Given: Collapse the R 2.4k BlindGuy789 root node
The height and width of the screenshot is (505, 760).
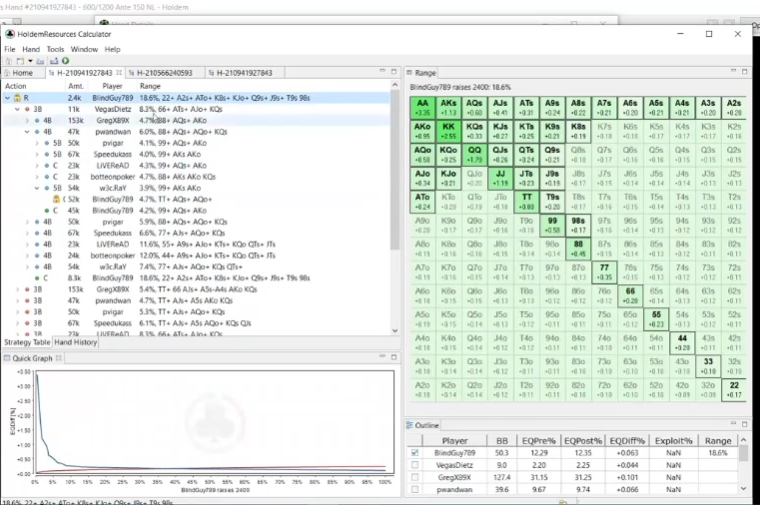Looking at the screenshot, I should click(7, 98).
